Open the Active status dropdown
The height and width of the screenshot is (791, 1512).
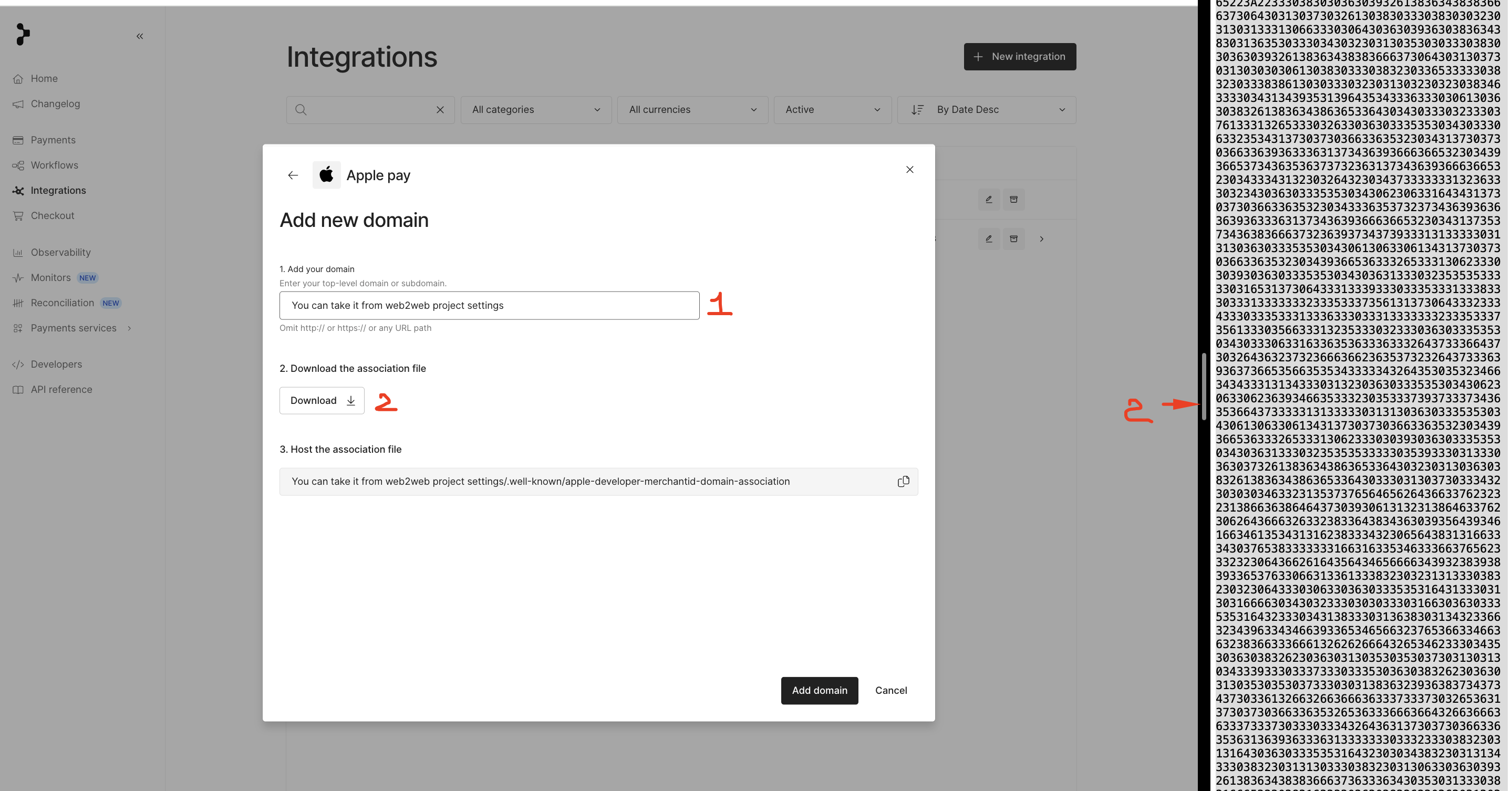[832, 110]
